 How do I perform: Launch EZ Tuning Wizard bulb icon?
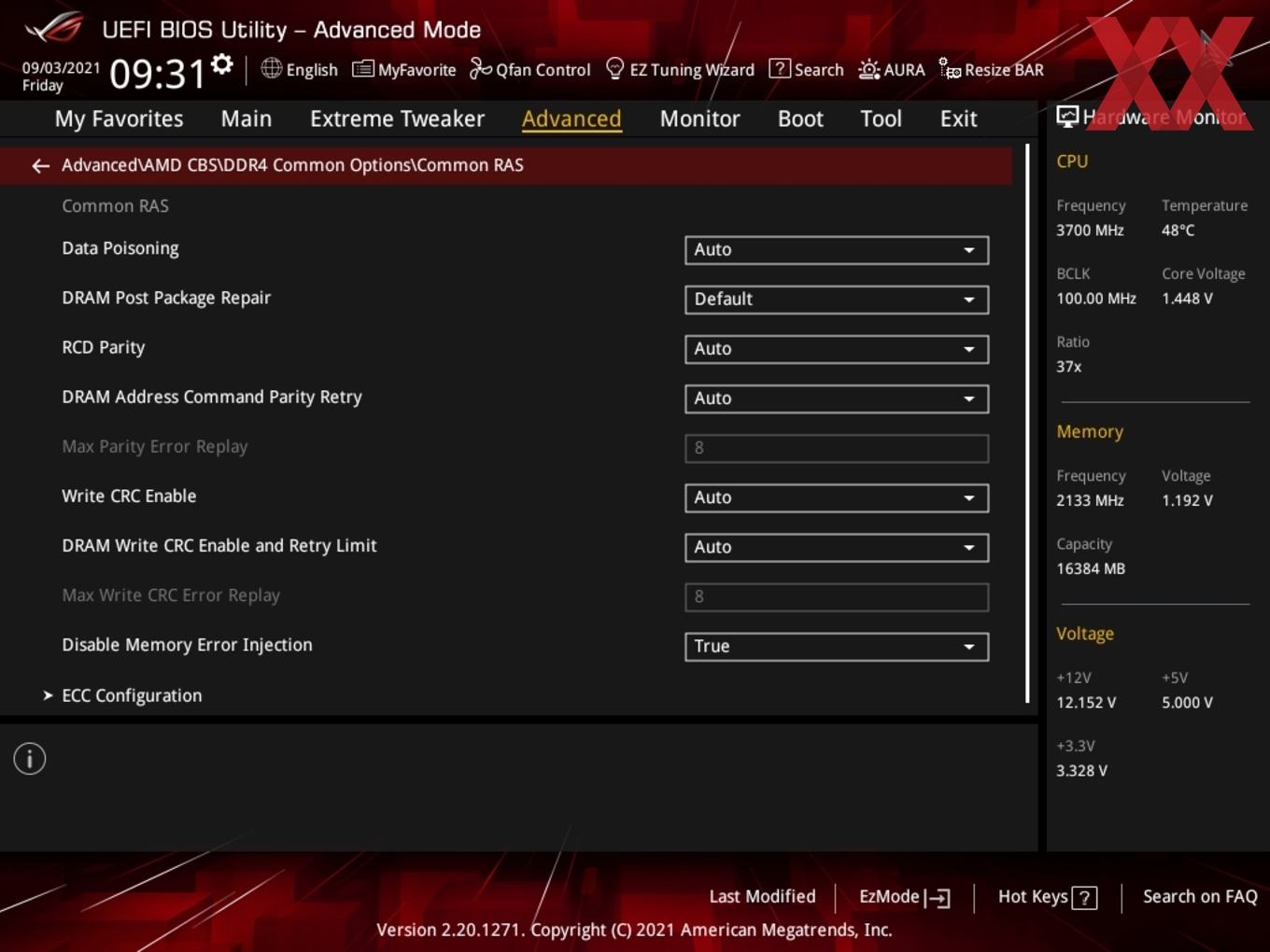[x=614, y=68]
